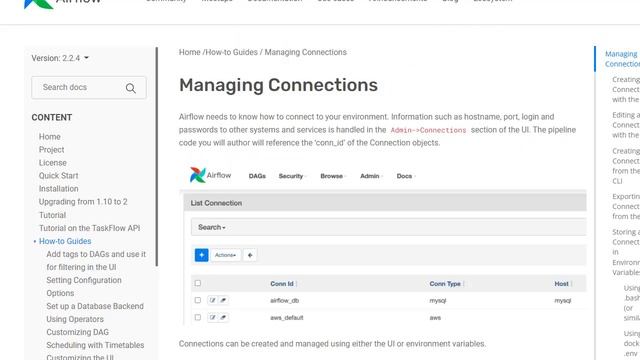The width and height of the screenshot is (640, 360).
Task: Open Scheduling with Timetables link
Action: pos(95,345)
